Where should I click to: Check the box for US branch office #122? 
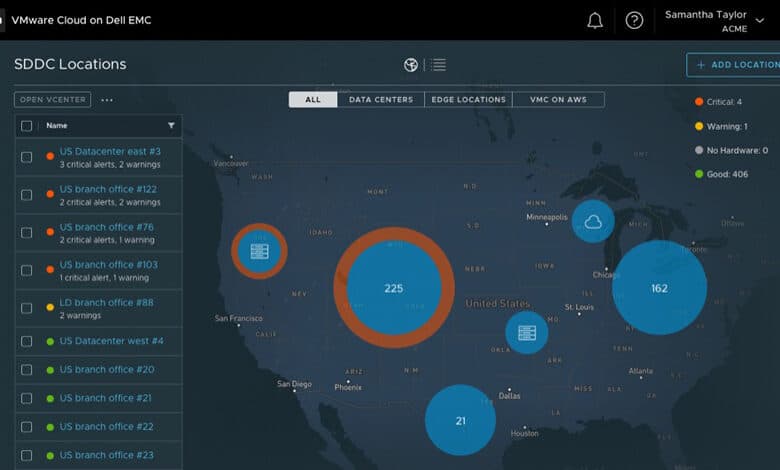27,195
